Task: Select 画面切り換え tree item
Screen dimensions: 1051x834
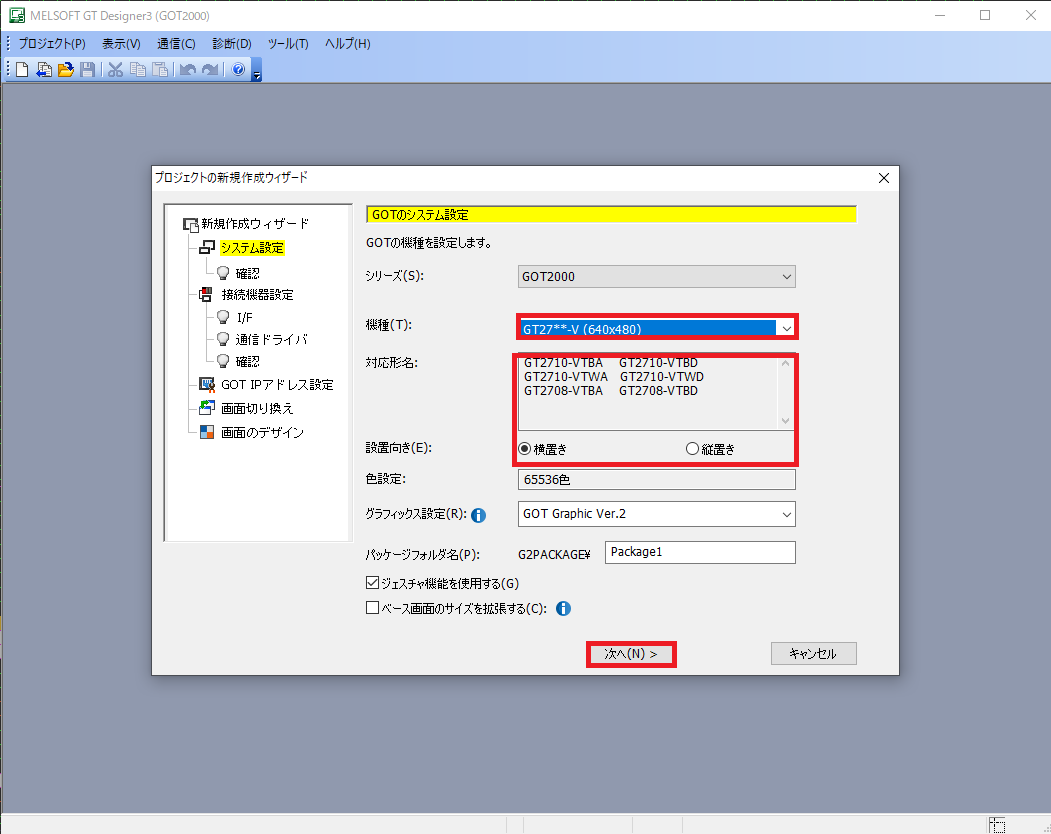Action: [x=257, y=408]
